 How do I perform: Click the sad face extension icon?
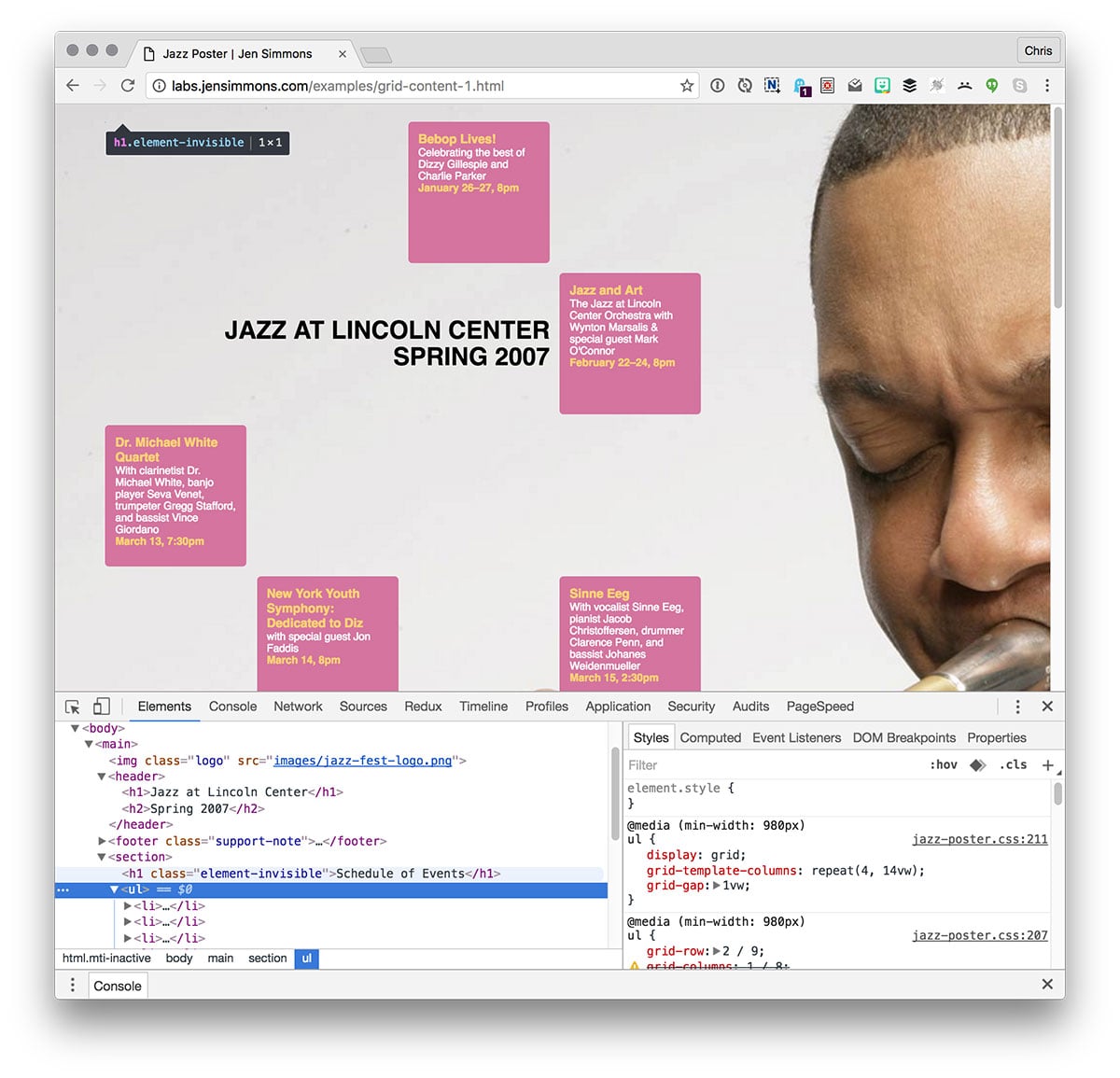tap(964, 86)
